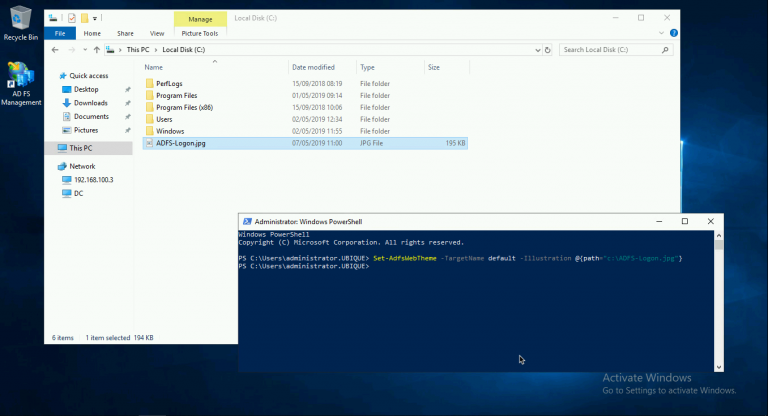Expand the address bar history dropdown
768x416 pixels.
point(537,50)
